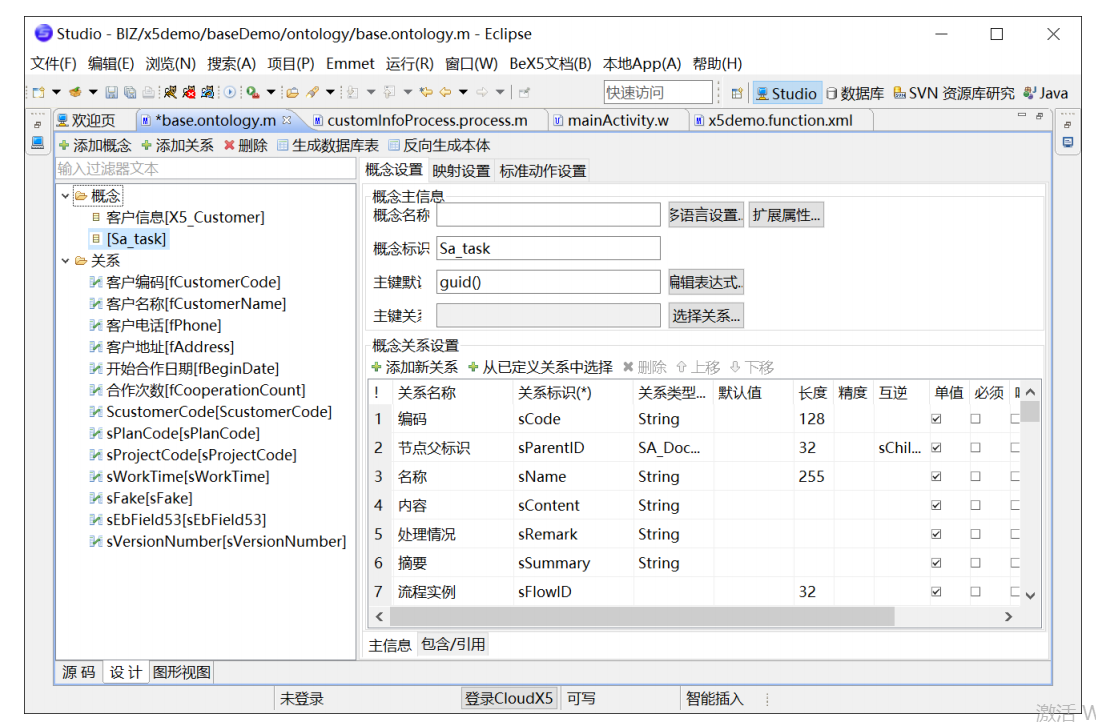
Task: Open the run configurations dropdown arrow
Action: [x=269, y=91]
